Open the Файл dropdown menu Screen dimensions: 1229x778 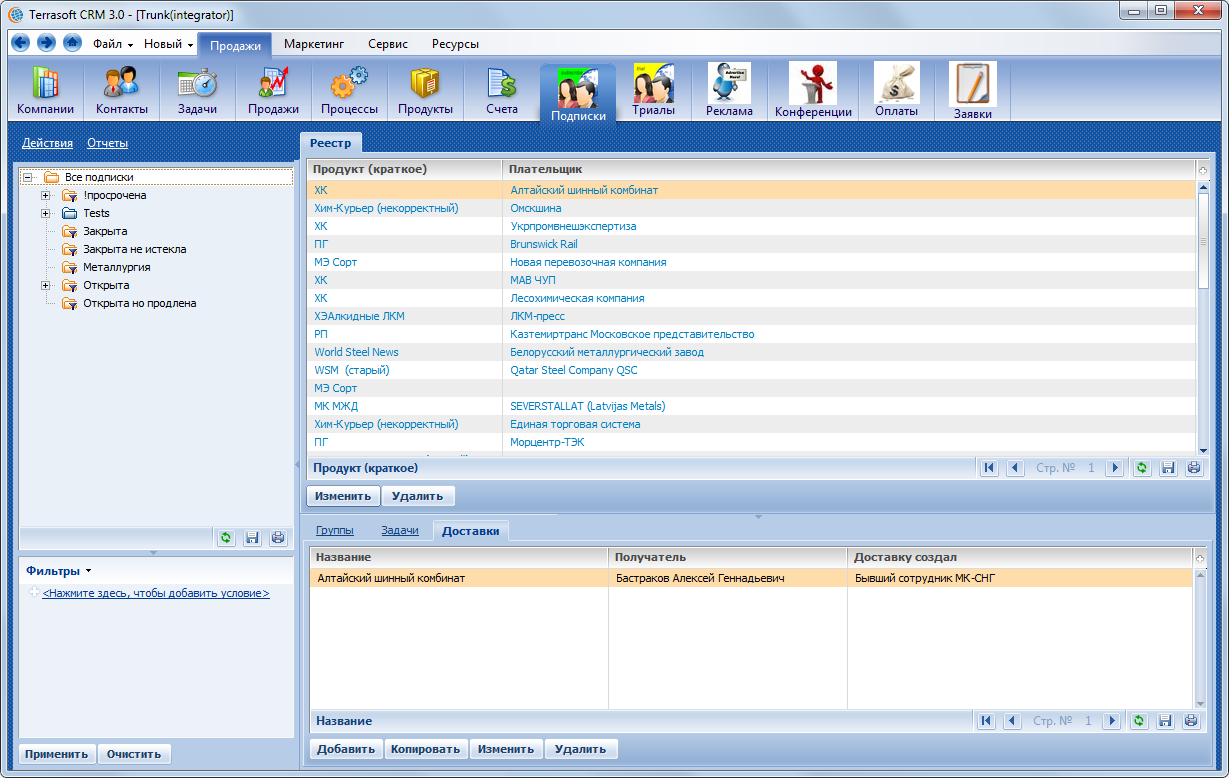(x=113, y=44)
